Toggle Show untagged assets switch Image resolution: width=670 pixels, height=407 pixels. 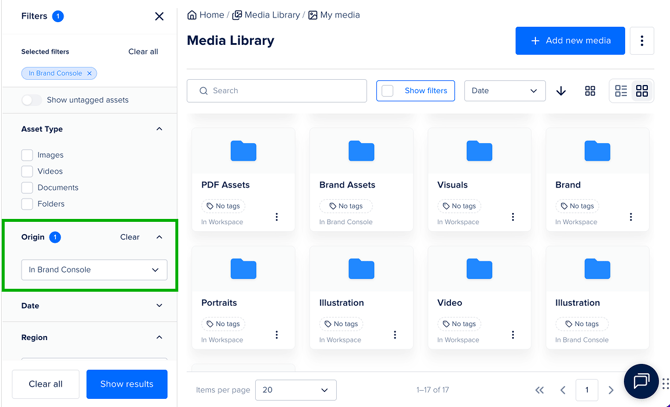(x=32, y=100)
